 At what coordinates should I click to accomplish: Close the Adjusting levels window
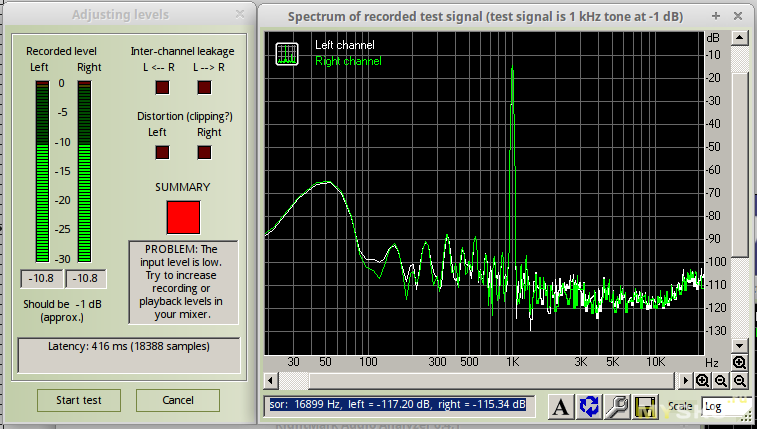click(240, 14)
